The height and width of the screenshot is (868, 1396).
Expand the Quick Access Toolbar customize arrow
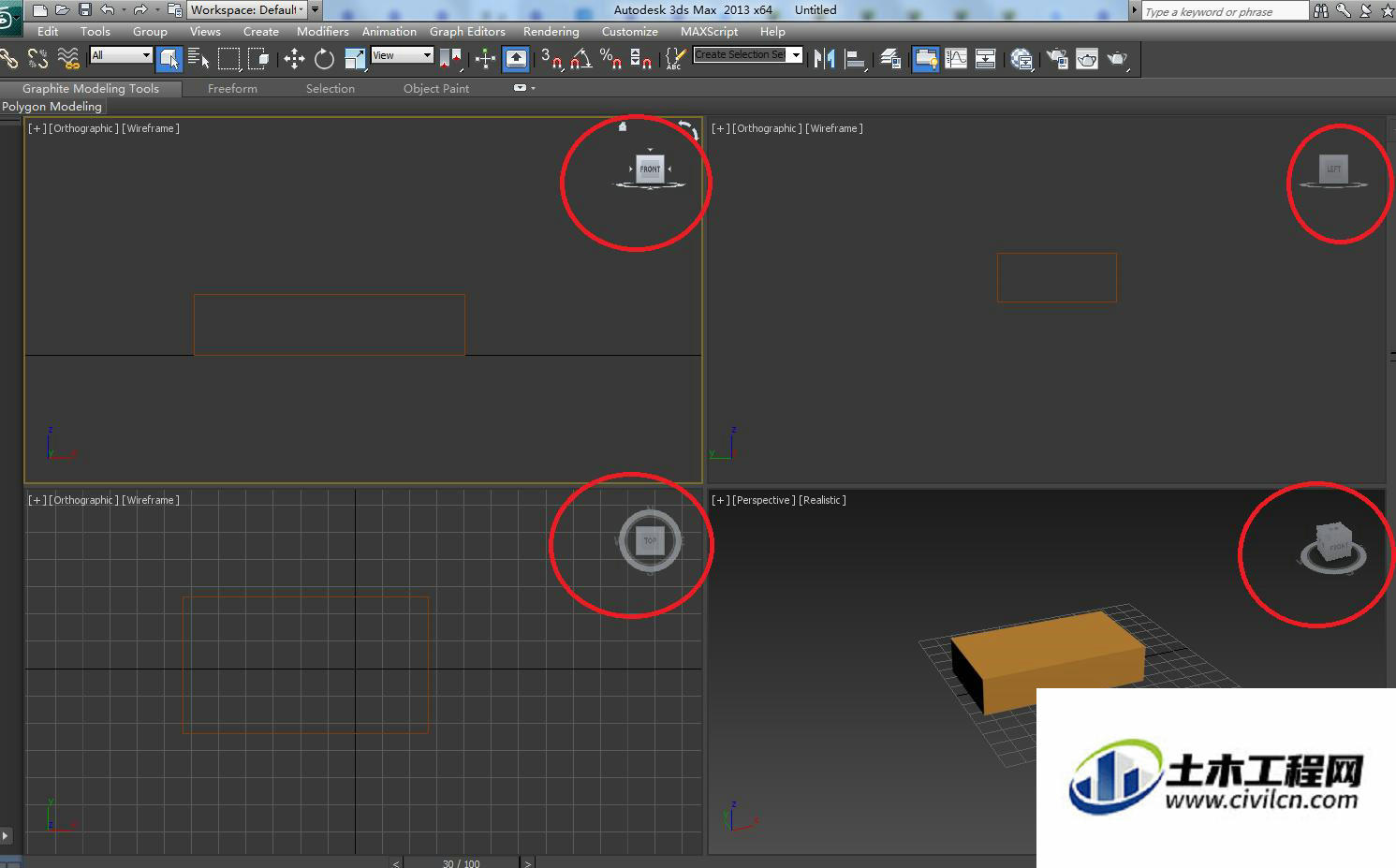[x=316, y=9]
